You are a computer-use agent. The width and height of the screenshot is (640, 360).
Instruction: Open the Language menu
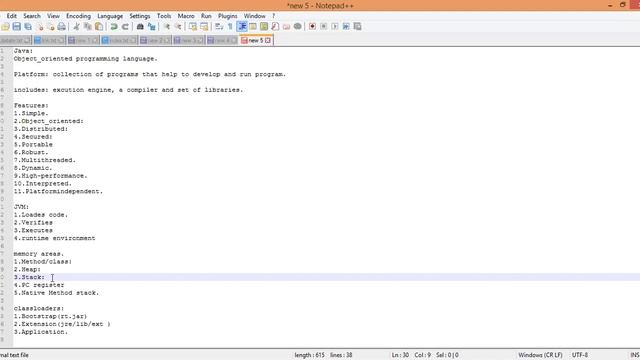pos(110,16)
